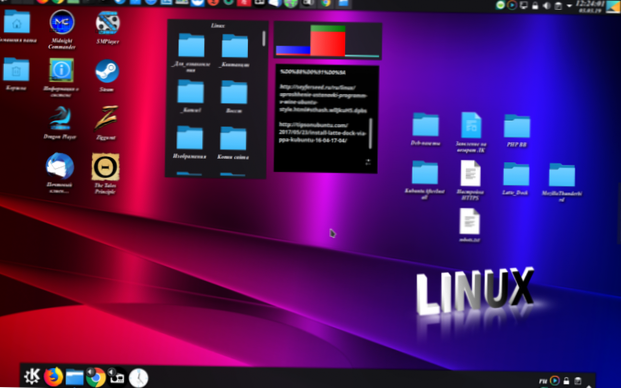The width and height of the screenshot is (621, 388).
Task: Open the Midnight Commander desktop shortcut
Action: pyautogui.click(x=62, y=23)
